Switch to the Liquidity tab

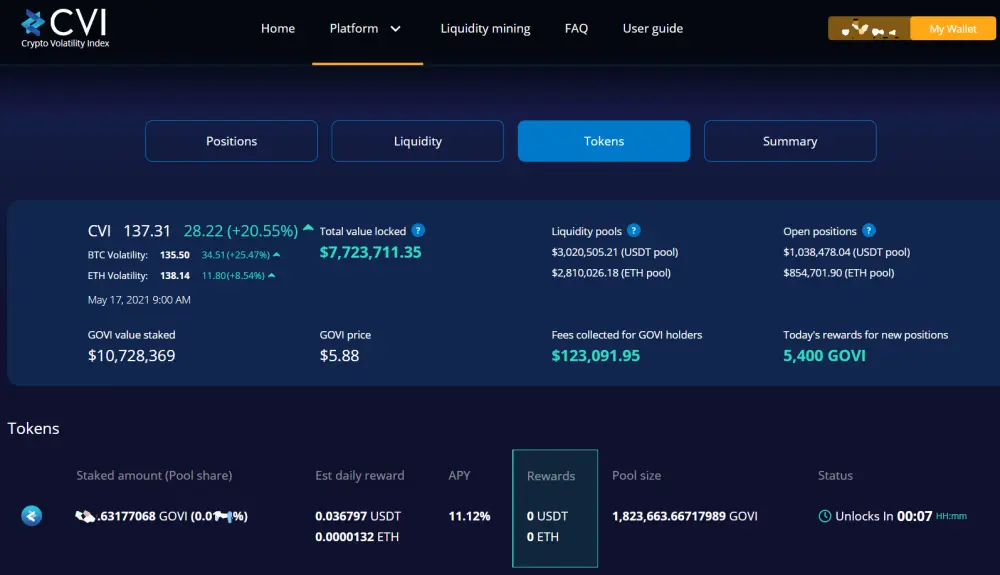point(418,141)
